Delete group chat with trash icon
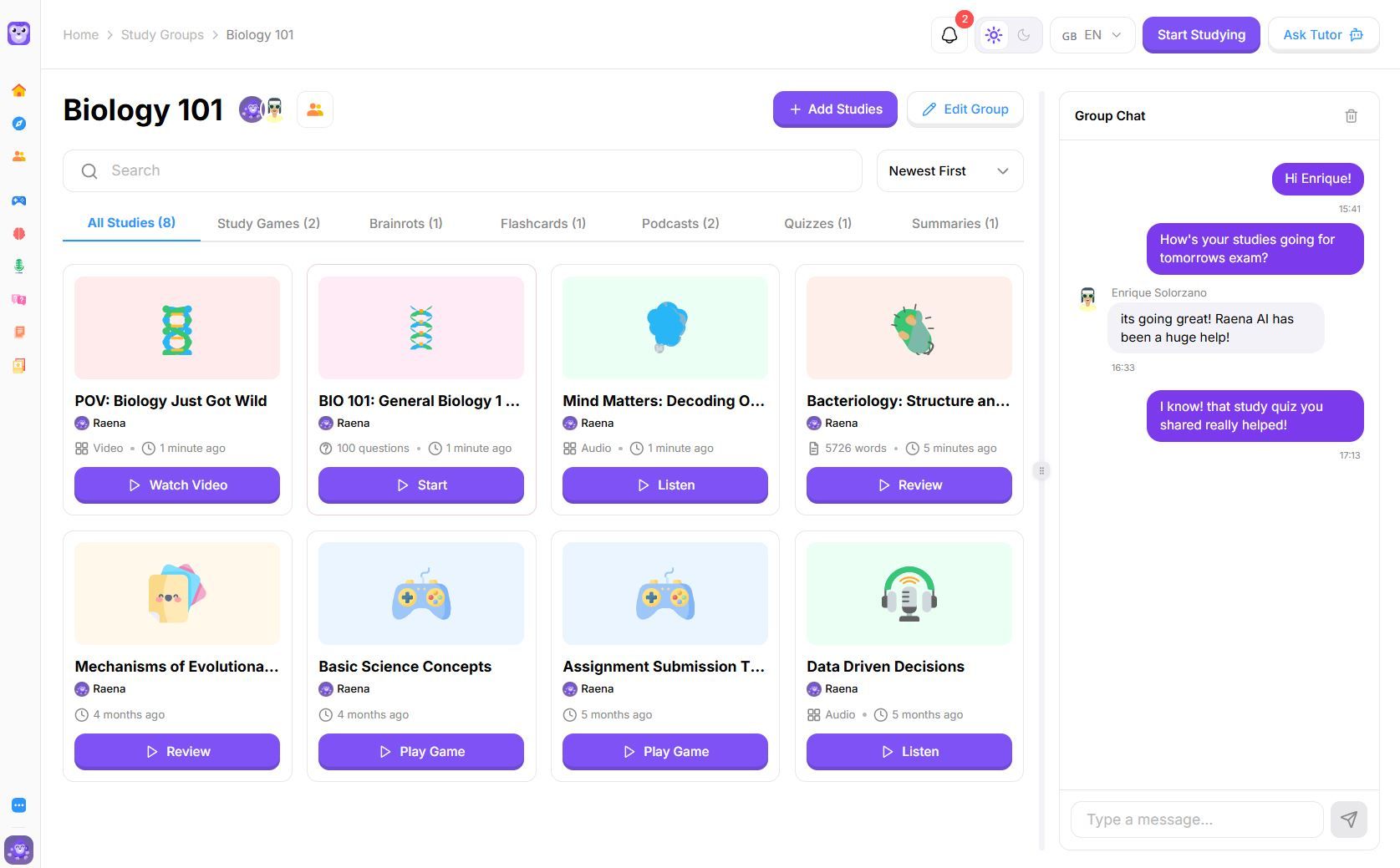The height and width of the screenshot is (868, 1400). pos(1351,116)
